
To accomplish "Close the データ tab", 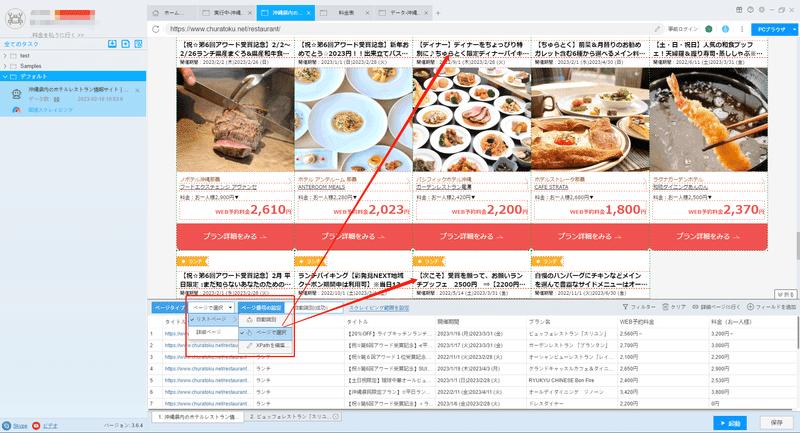I will click(426, 13).
